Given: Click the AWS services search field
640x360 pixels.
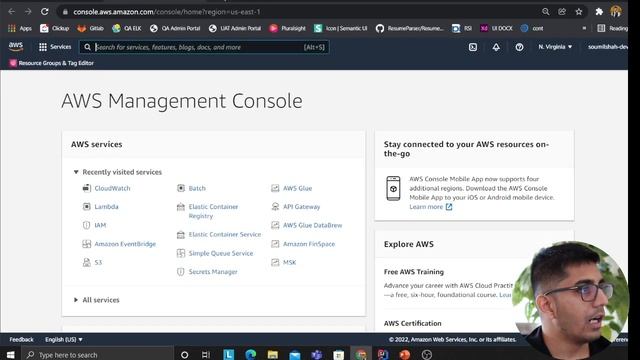Looking at the screenshot, I should [204, 47].
